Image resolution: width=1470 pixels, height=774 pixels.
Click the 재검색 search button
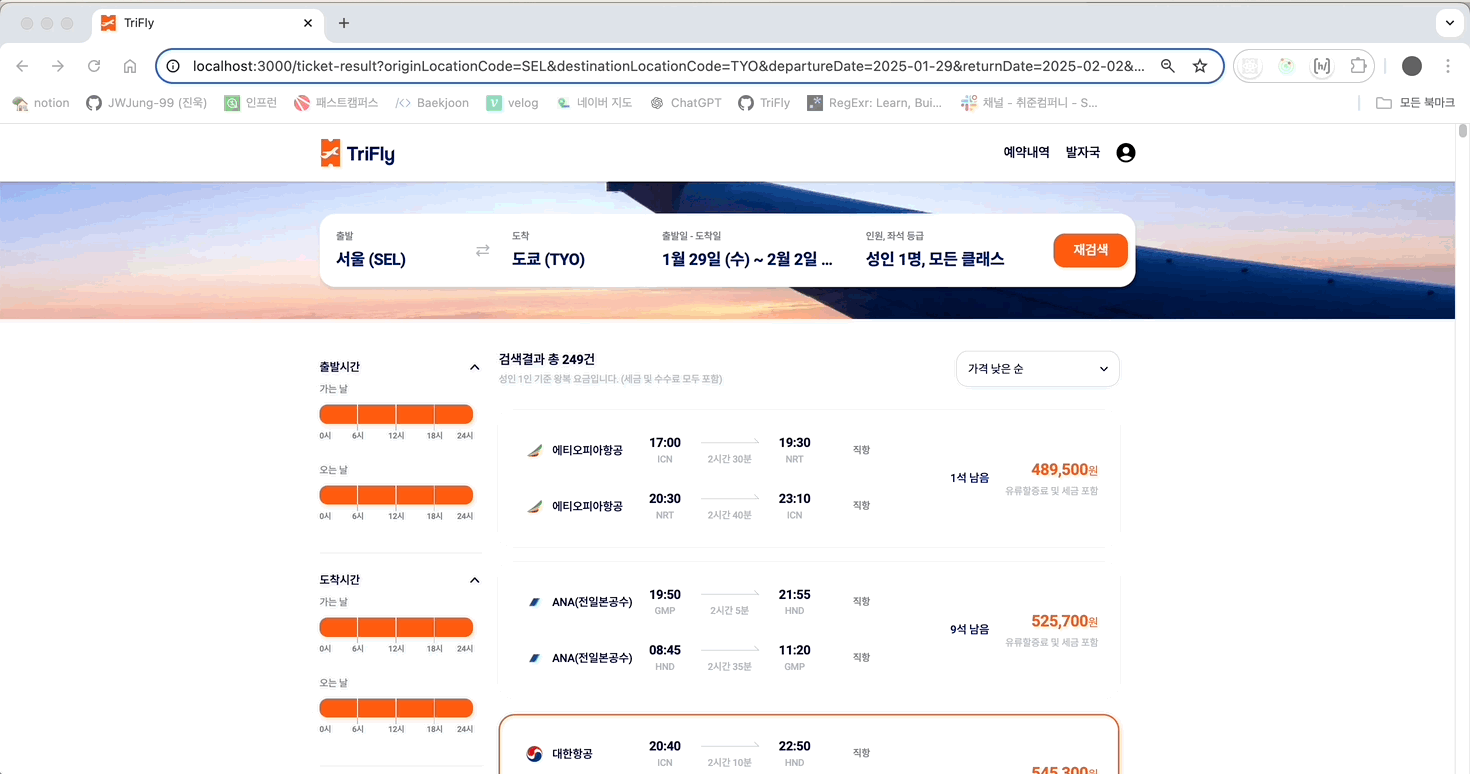point(1091,250)
